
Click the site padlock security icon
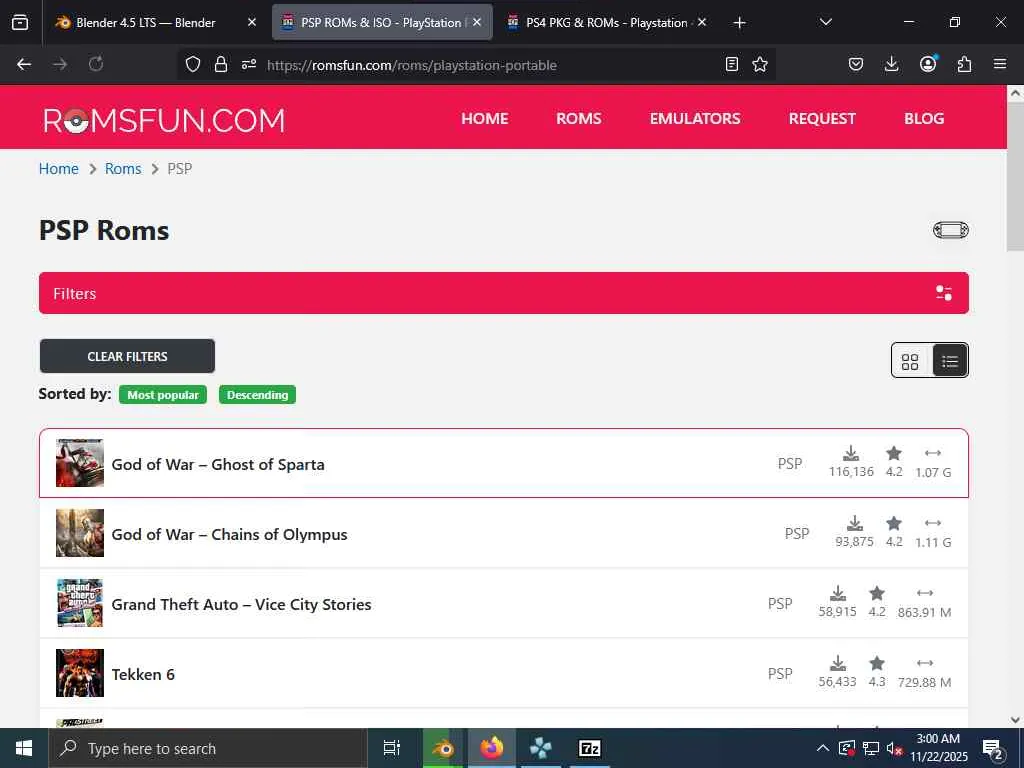tap(221, 64)
